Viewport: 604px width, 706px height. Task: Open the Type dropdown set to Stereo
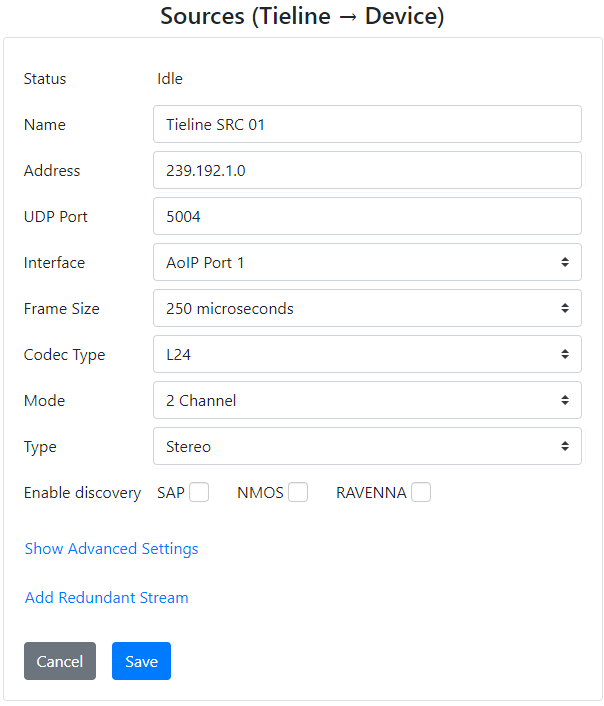[367, 447]
